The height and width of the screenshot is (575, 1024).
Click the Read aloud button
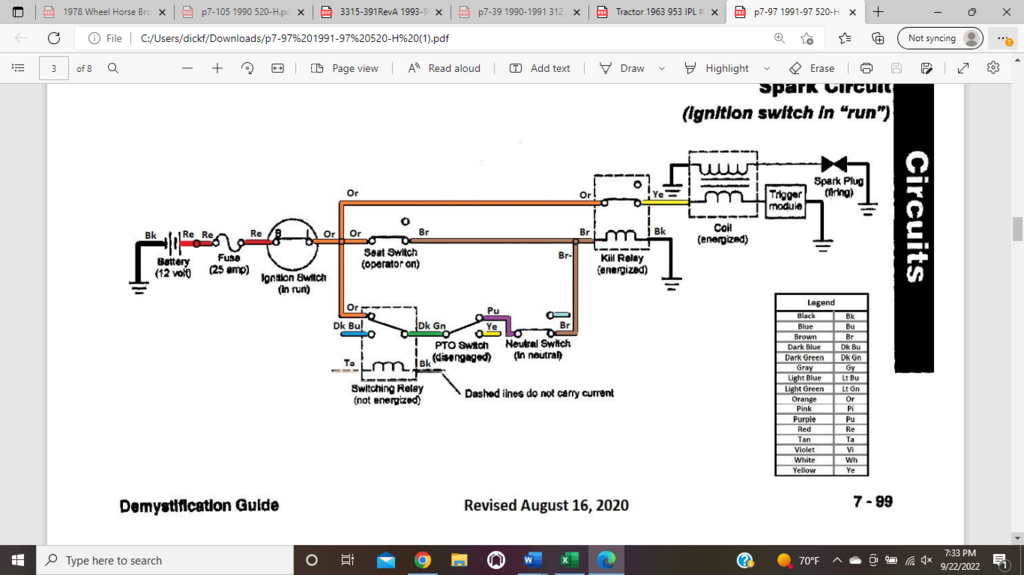click(x=444, y=68)
